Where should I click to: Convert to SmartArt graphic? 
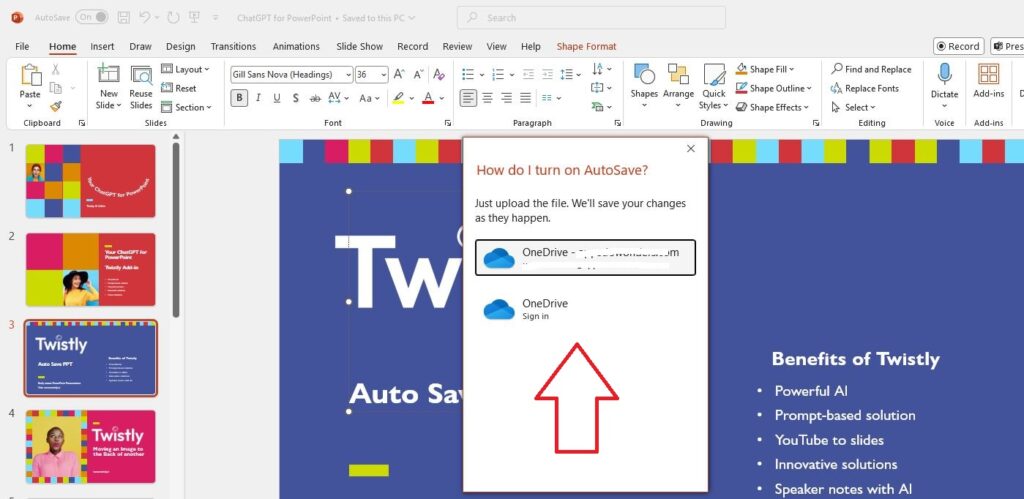pyautogui.click(x=601, y=106)
